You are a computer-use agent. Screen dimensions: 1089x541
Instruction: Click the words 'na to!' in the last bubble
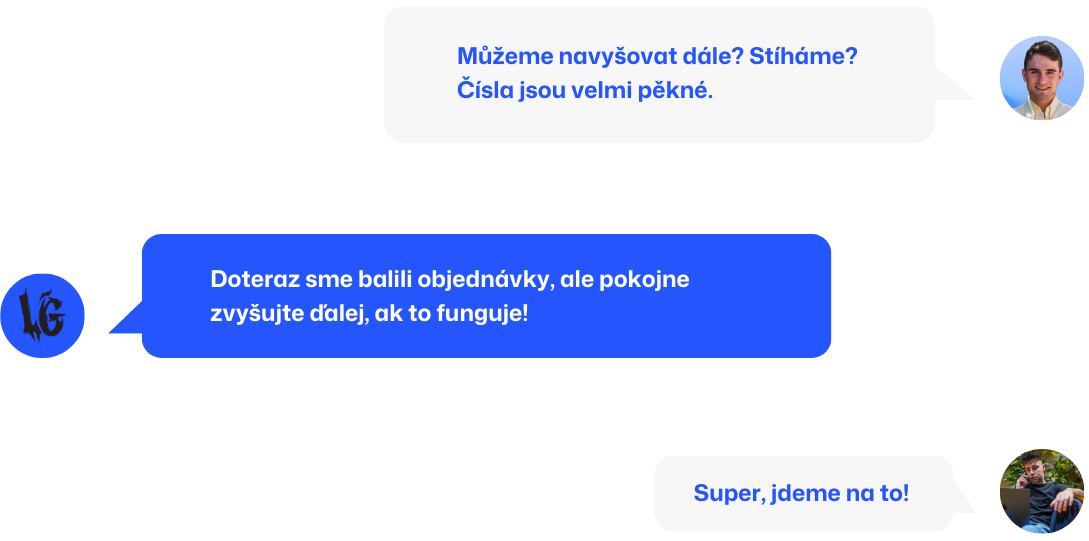pyautogui.click(x=880, y=493)
